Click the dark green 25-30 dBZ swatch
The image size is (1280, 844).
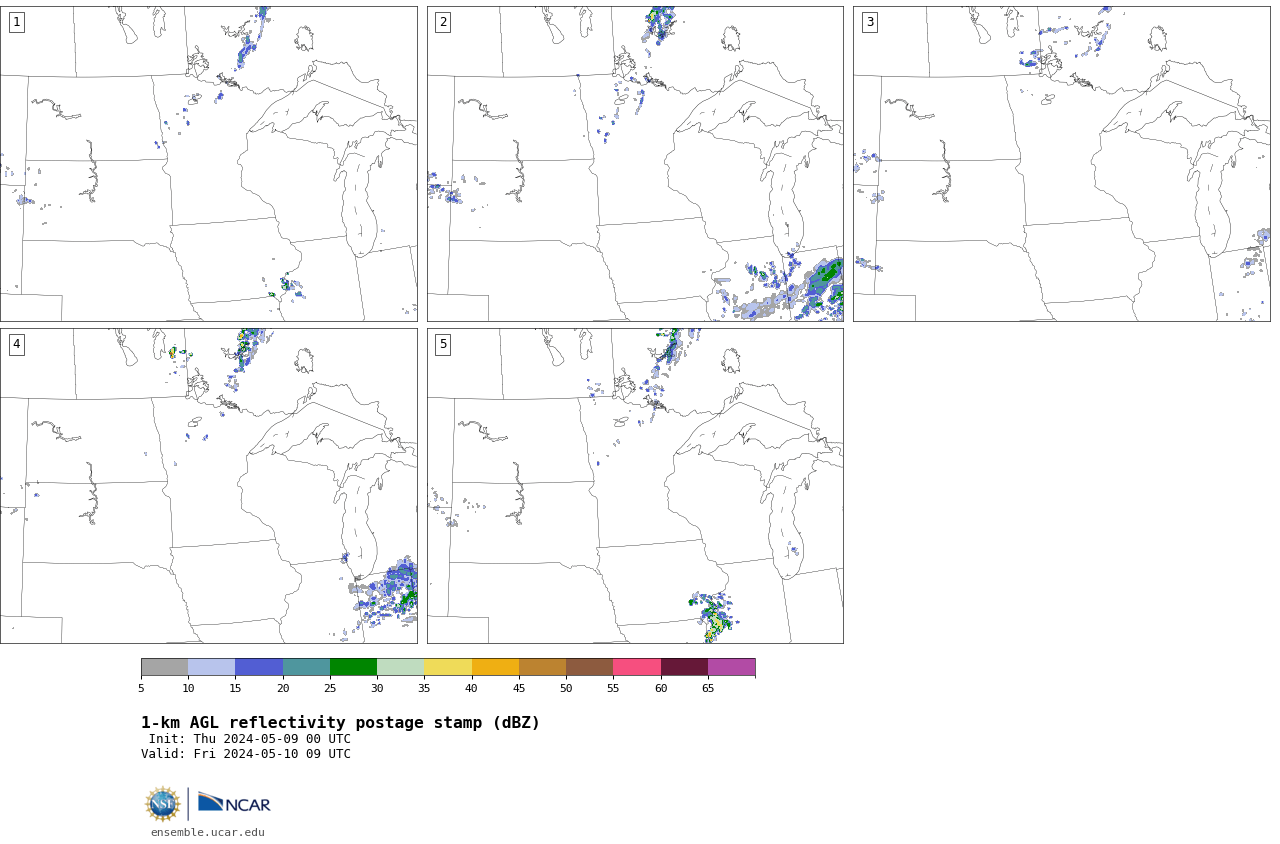(x=353, y=667)
